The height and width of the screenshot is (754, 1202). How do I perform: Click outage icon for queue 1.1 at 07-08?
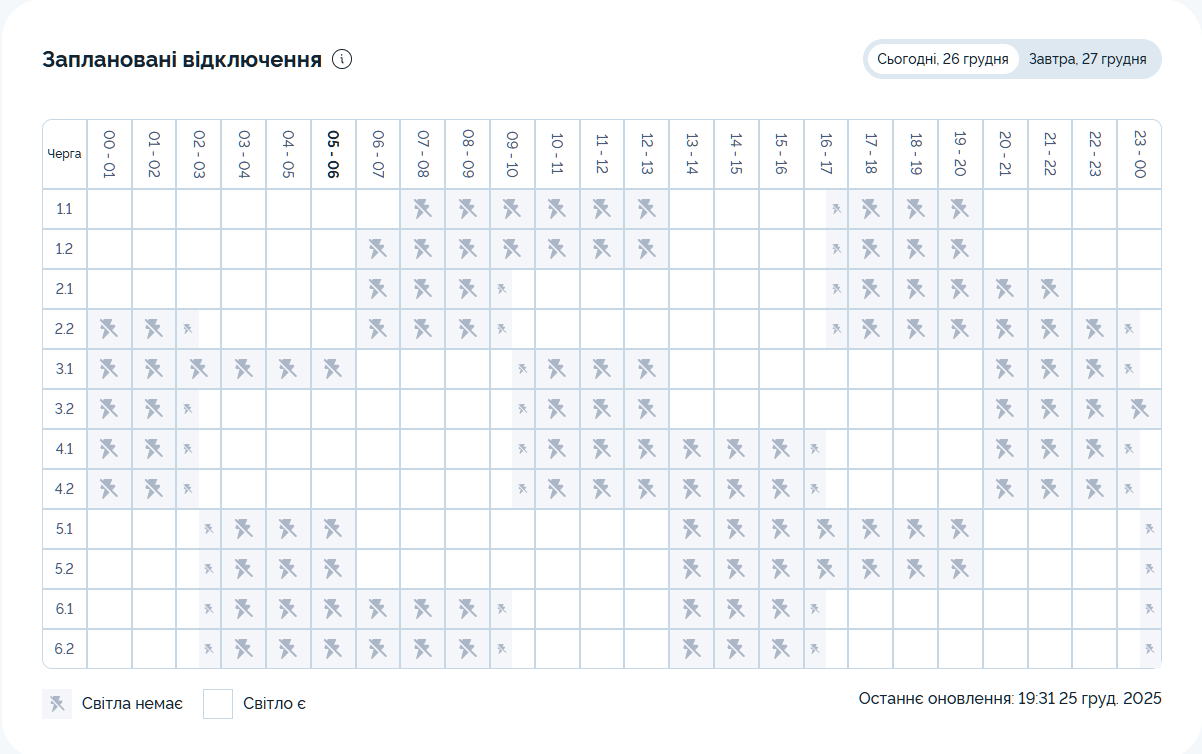[x=422, y=209]
